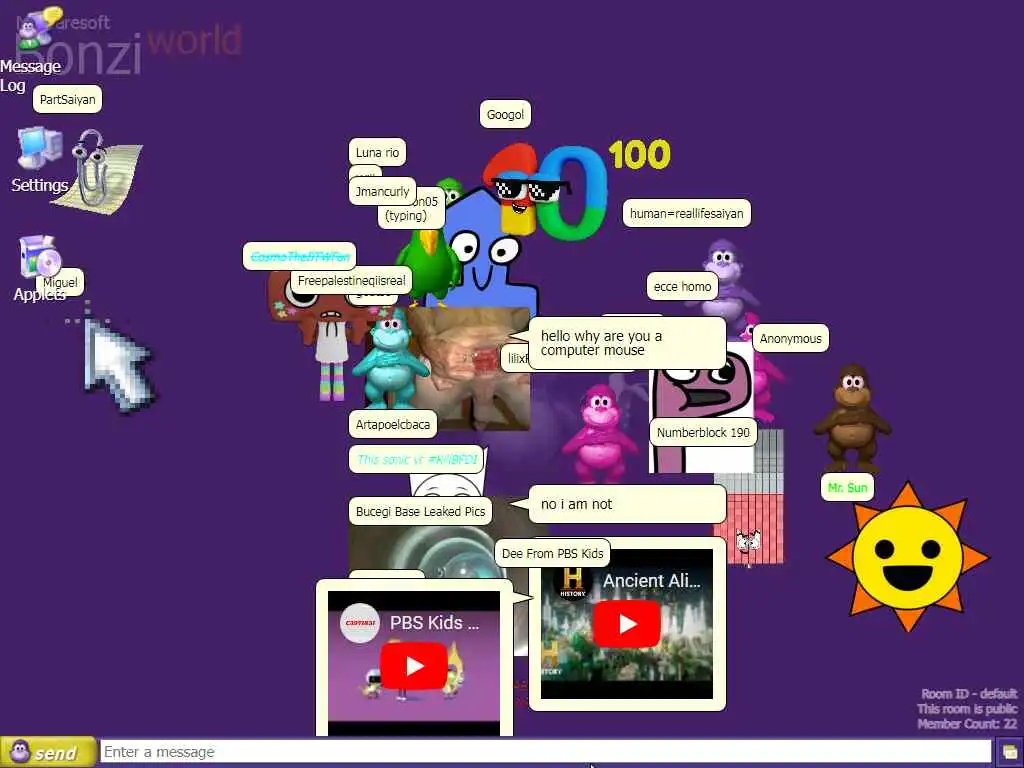
Task: Click the PBS Kids video channel avatar
Action: click(x=360, y=623)
